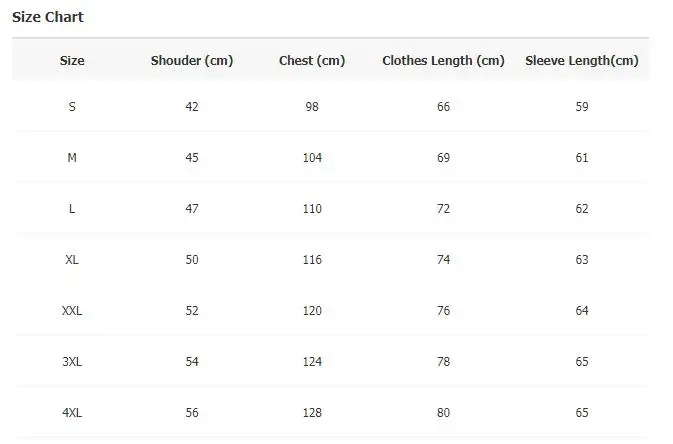Select the S size row label
Screen dimensions: 673x444
tap(72, 107)
